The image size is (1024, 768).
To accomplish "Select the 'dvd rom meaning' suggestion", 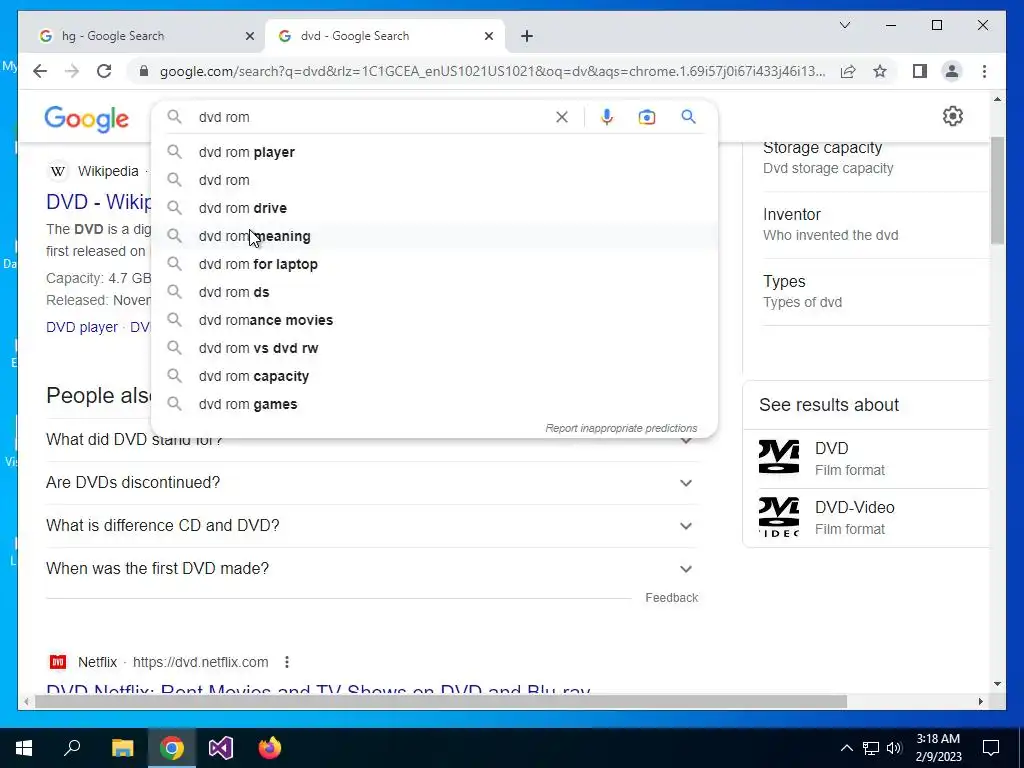I will pyautogui.click(x=434, y=236).
